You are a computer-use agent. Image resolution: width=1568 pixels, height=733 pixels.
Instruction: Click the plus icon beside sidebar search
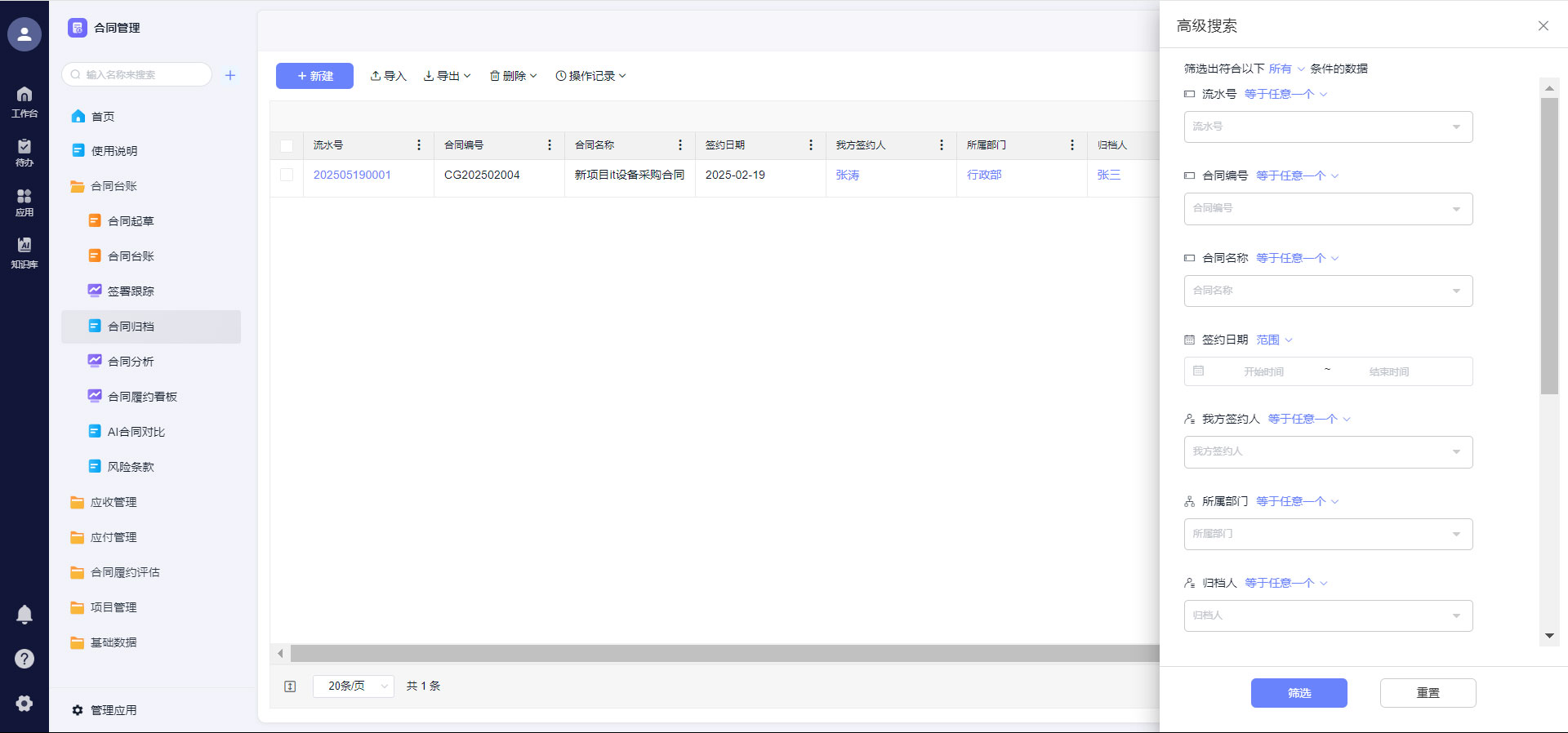(230, 75)
